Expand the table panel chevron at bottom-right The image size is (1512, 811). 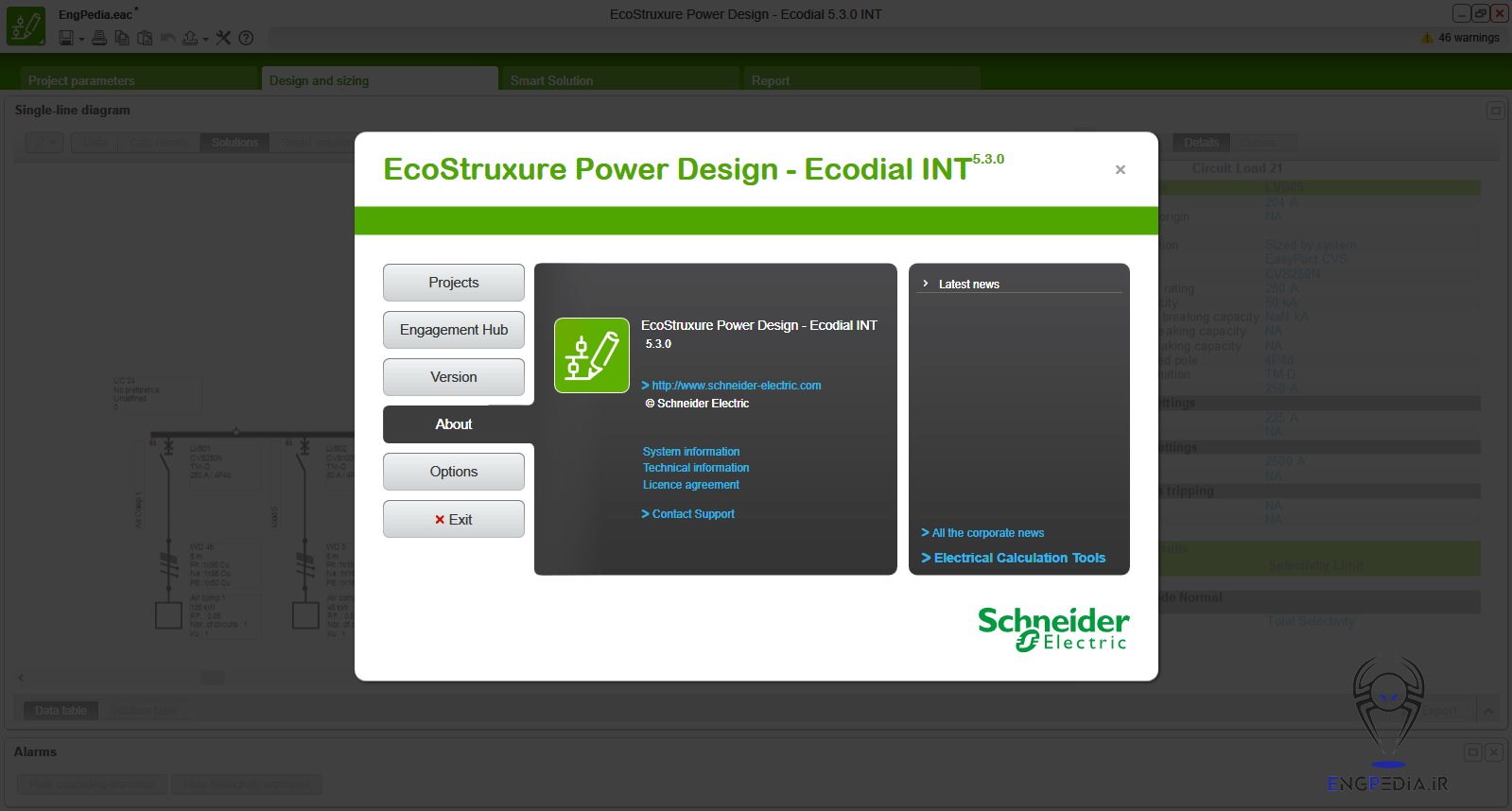click(x=1487, y=711)
